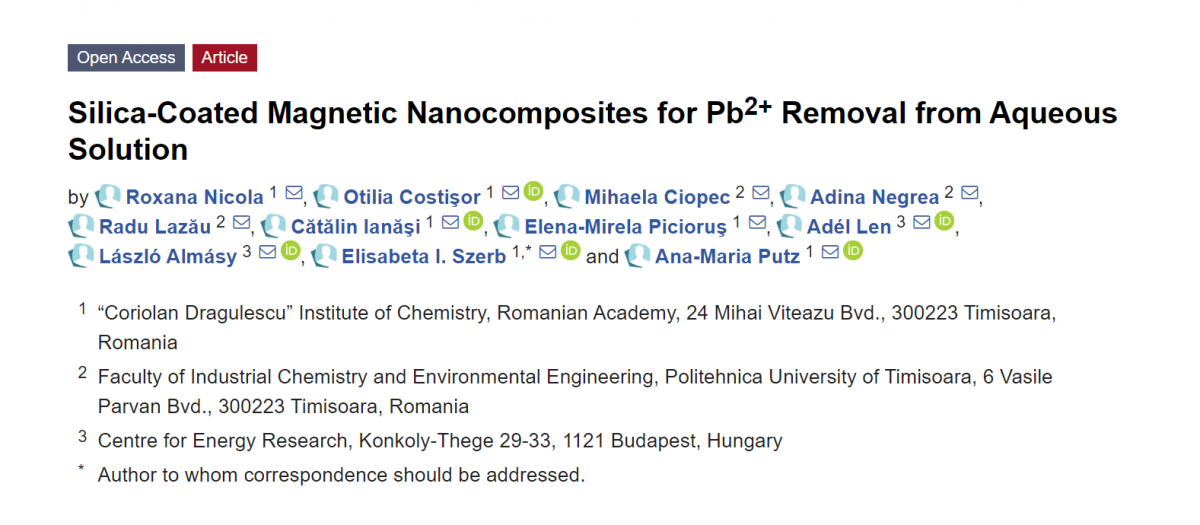Click the Open Access label badge
Screen dimensions: 1200x525
pyautogui.click(x=126, y=57)
